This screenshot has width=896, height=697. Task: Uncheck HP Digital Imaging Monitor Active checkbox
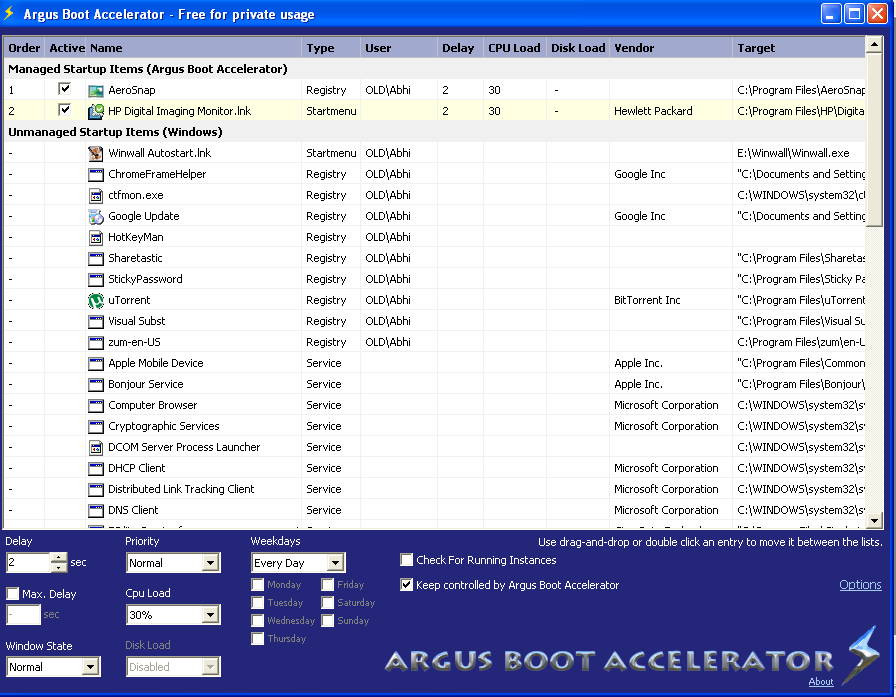pos(65,110)
